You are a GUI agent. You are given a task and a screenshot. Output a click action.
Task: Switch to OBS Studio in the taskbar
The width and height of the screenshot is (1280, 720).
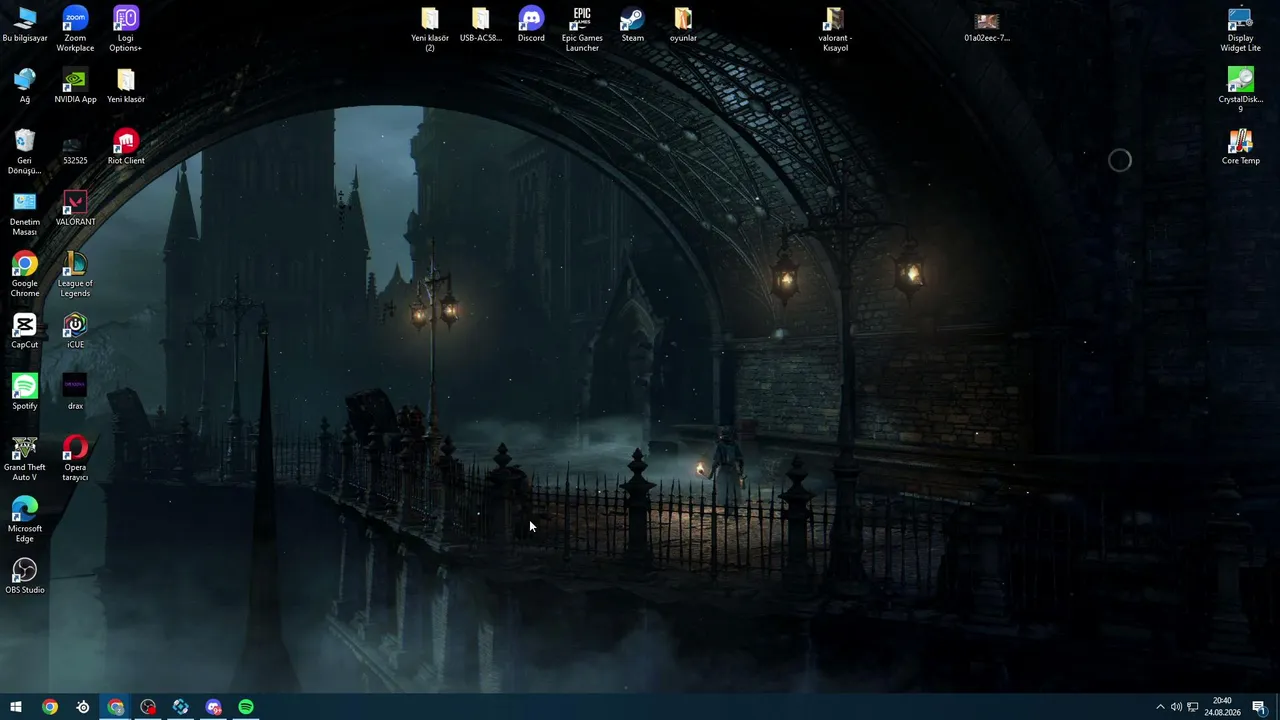pyautogui.click(x=148, y=707)
